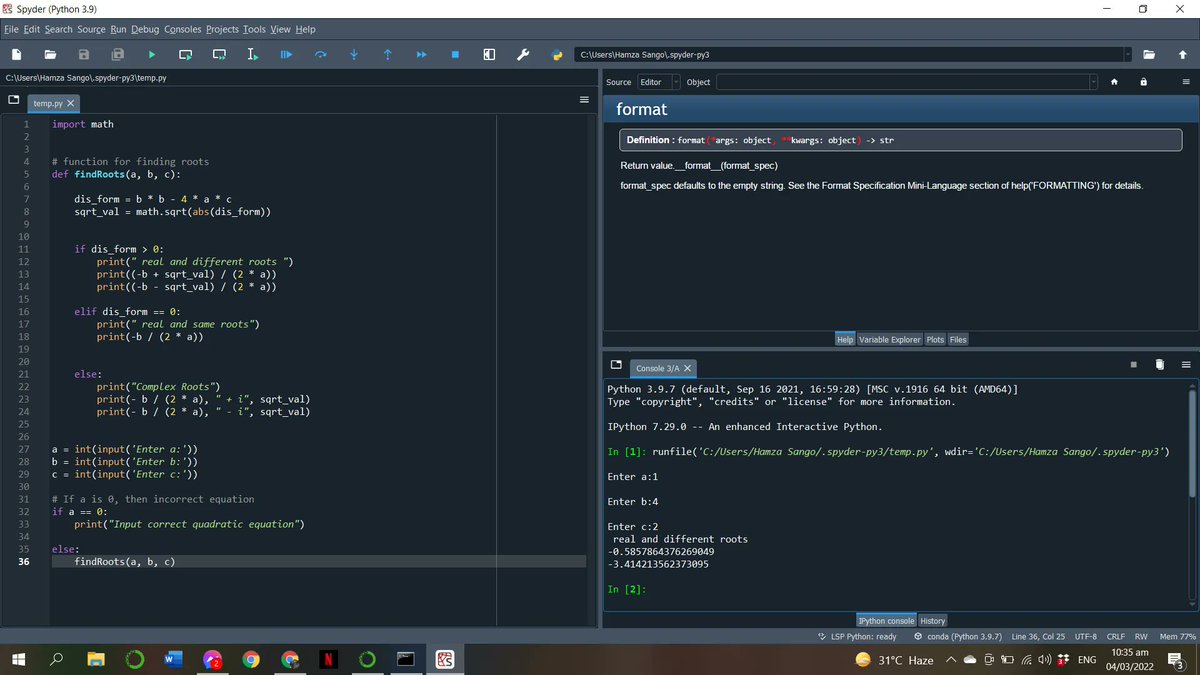Click the console interrupt kernel square

[1133, 364]
